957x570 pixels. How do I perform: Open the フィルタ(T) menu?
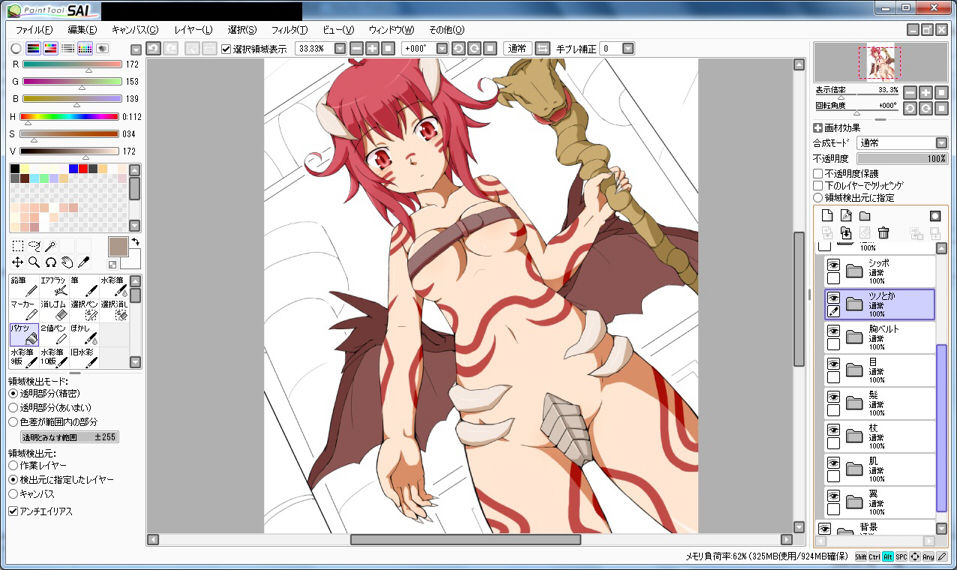pyautogui.click(x=289, y=29)
